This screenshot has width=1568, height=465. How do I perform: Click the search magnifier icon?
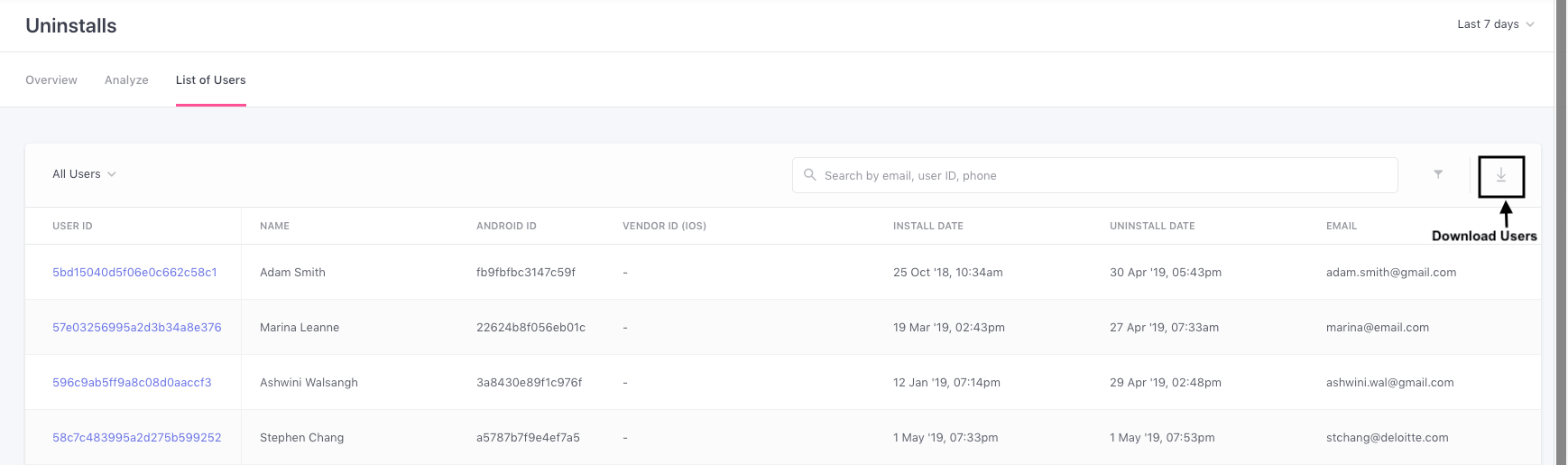click(809, 175)
